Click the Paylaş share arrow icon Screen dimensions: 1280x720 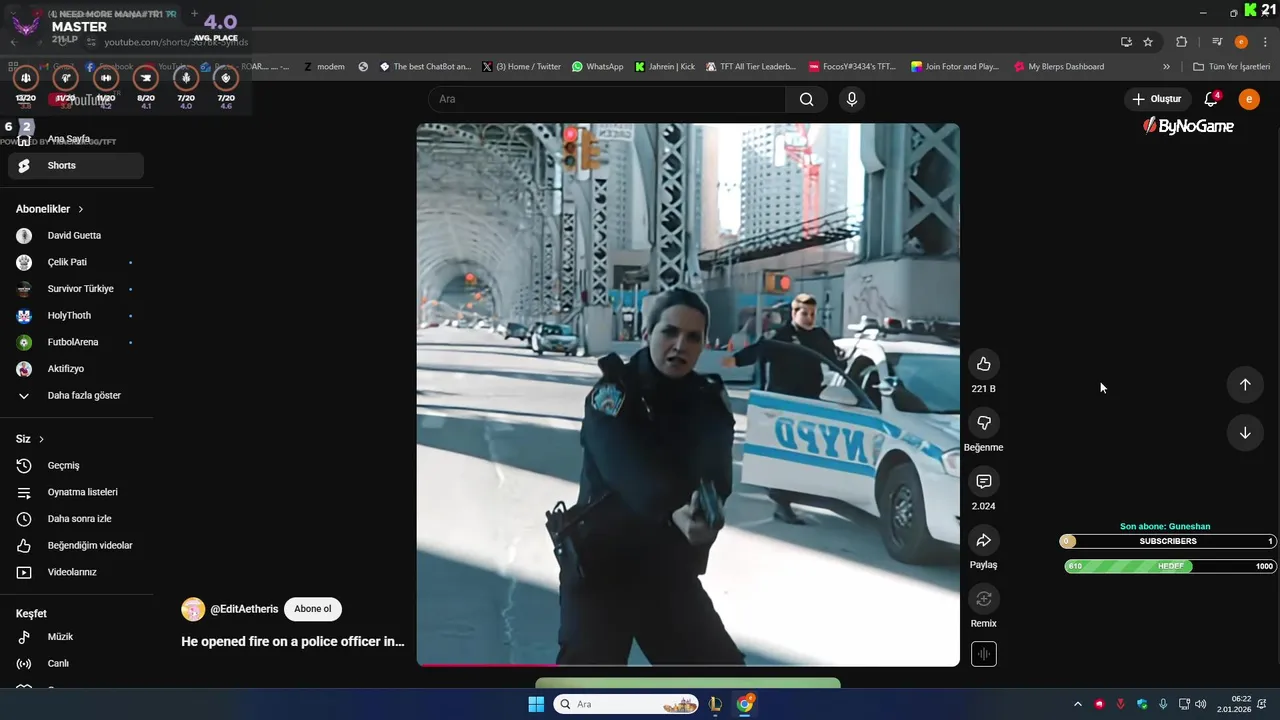983,541
